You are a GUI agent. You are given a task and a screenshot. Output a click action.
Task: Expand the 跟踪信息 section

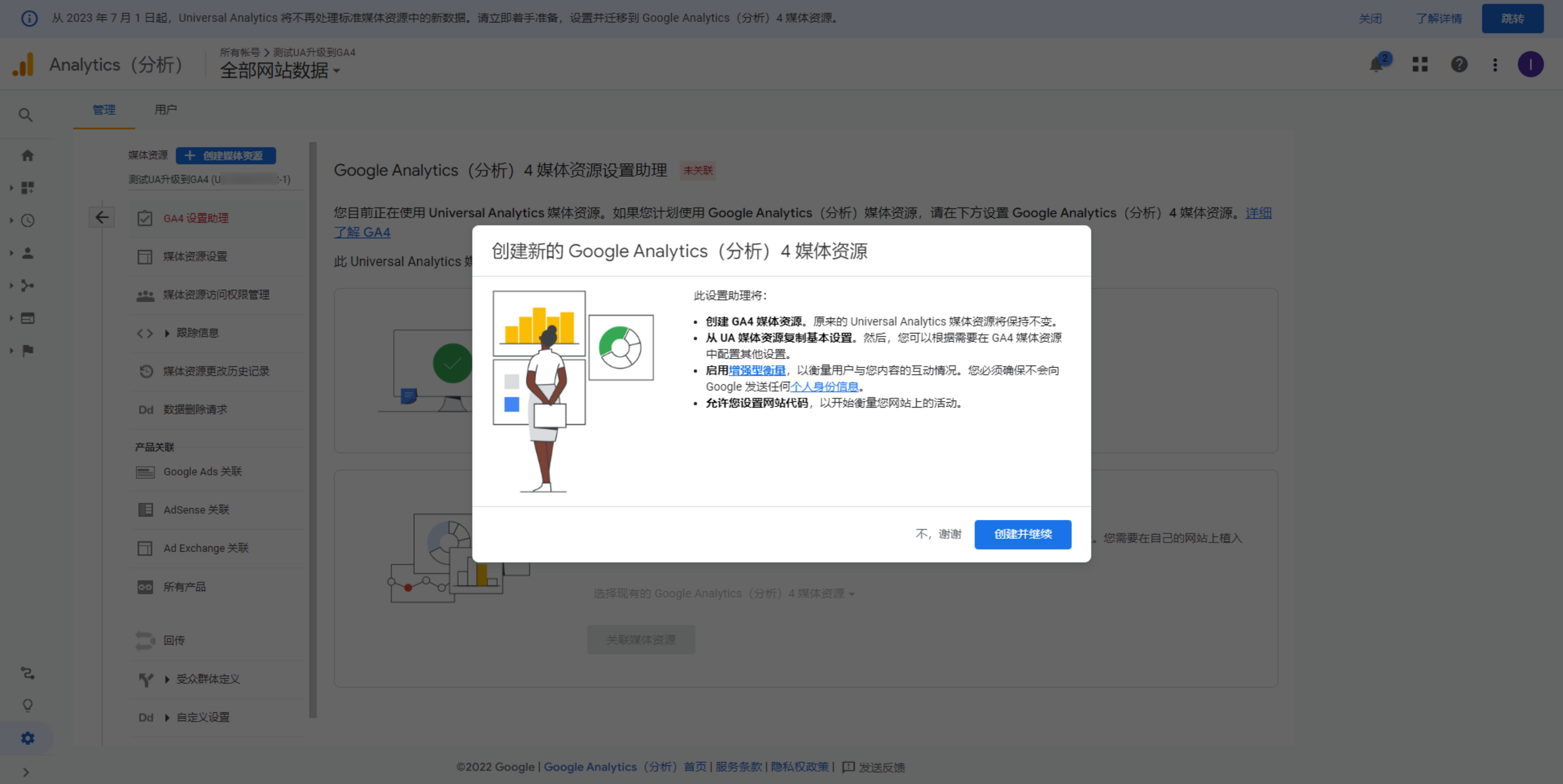(x=218, y=333)
